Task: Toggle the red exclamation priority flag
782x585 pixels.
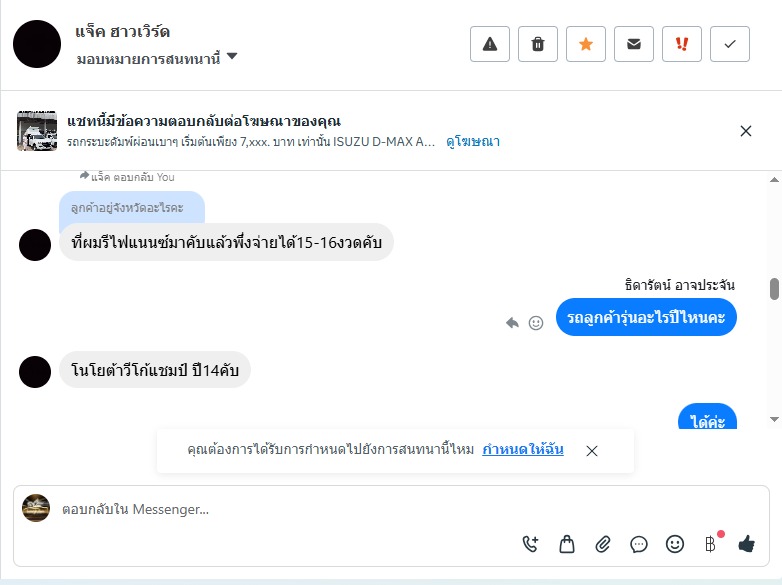Action: [682, 44]
